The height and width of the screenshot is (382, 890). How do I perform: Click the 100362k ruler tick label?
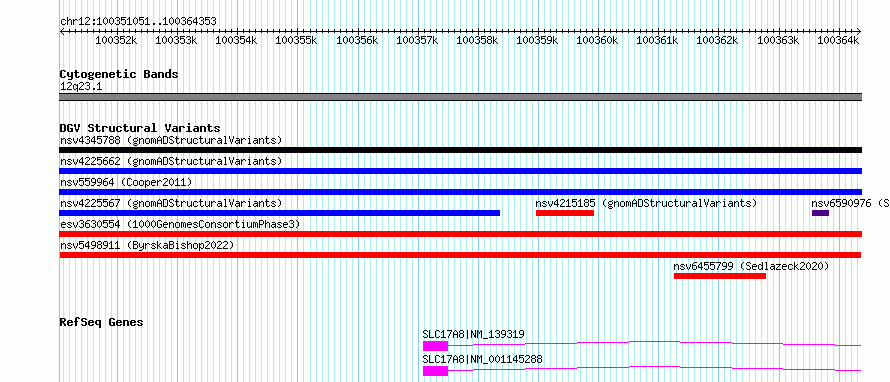tap(717, 40)
